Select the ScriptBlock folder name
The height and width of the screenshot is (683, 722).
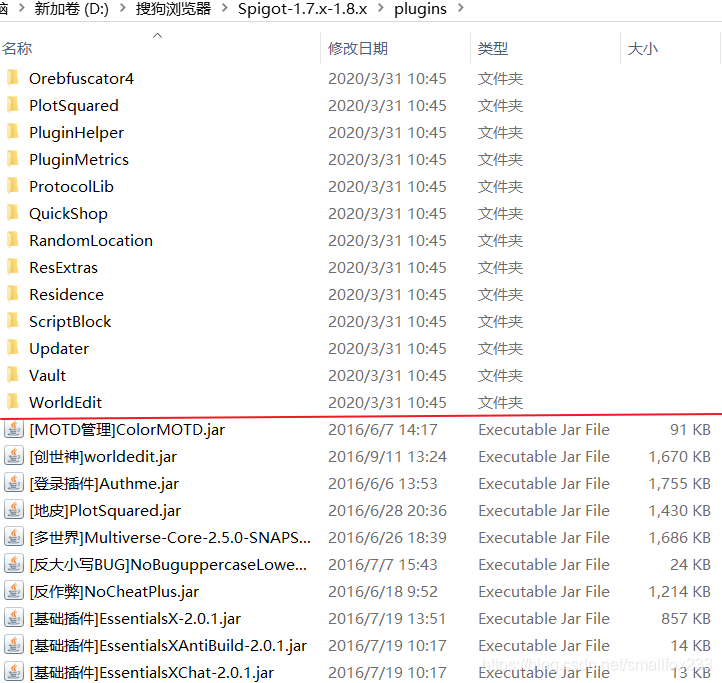pyautogui.click(x=70, y=321)
